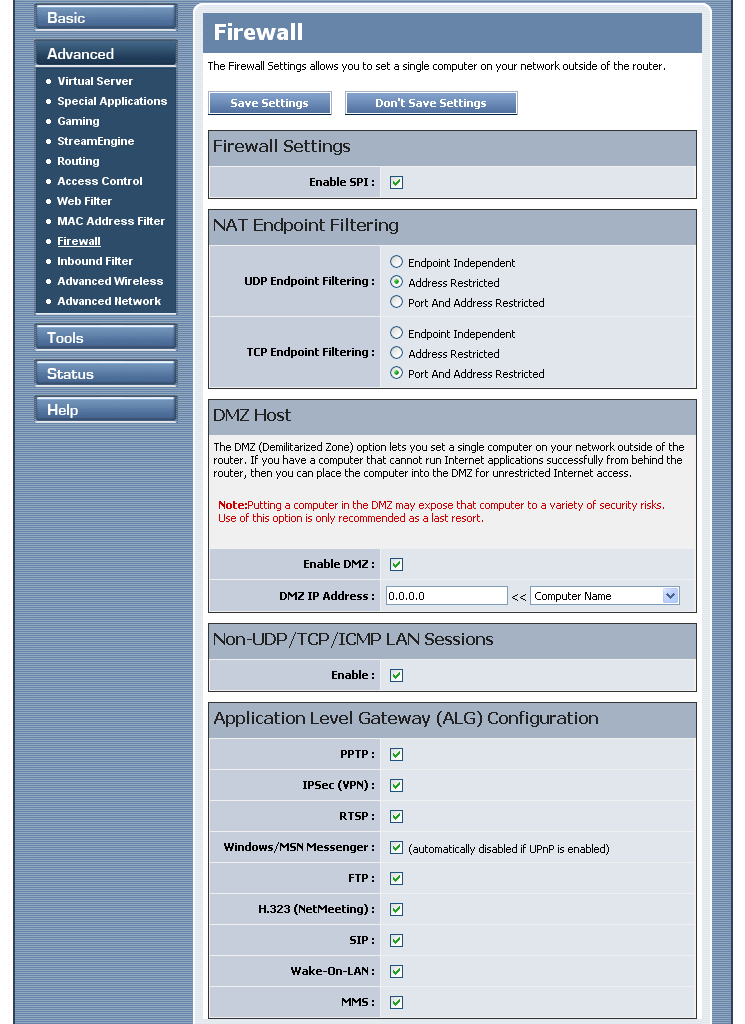Select TCP Address Restricted option
The image size is (745, 1024).
pos(396,353)
